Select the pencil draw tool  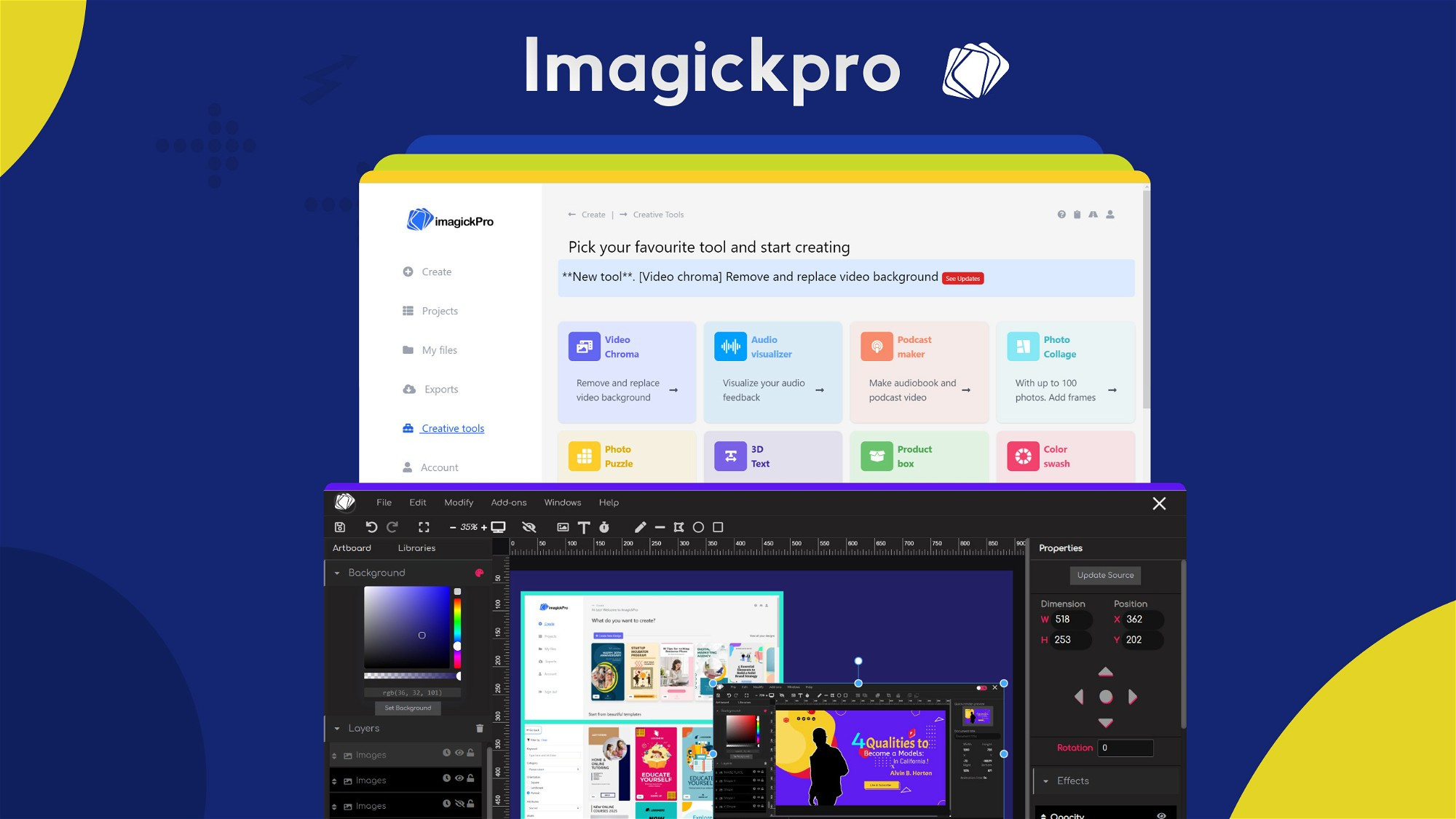(640, 527)
